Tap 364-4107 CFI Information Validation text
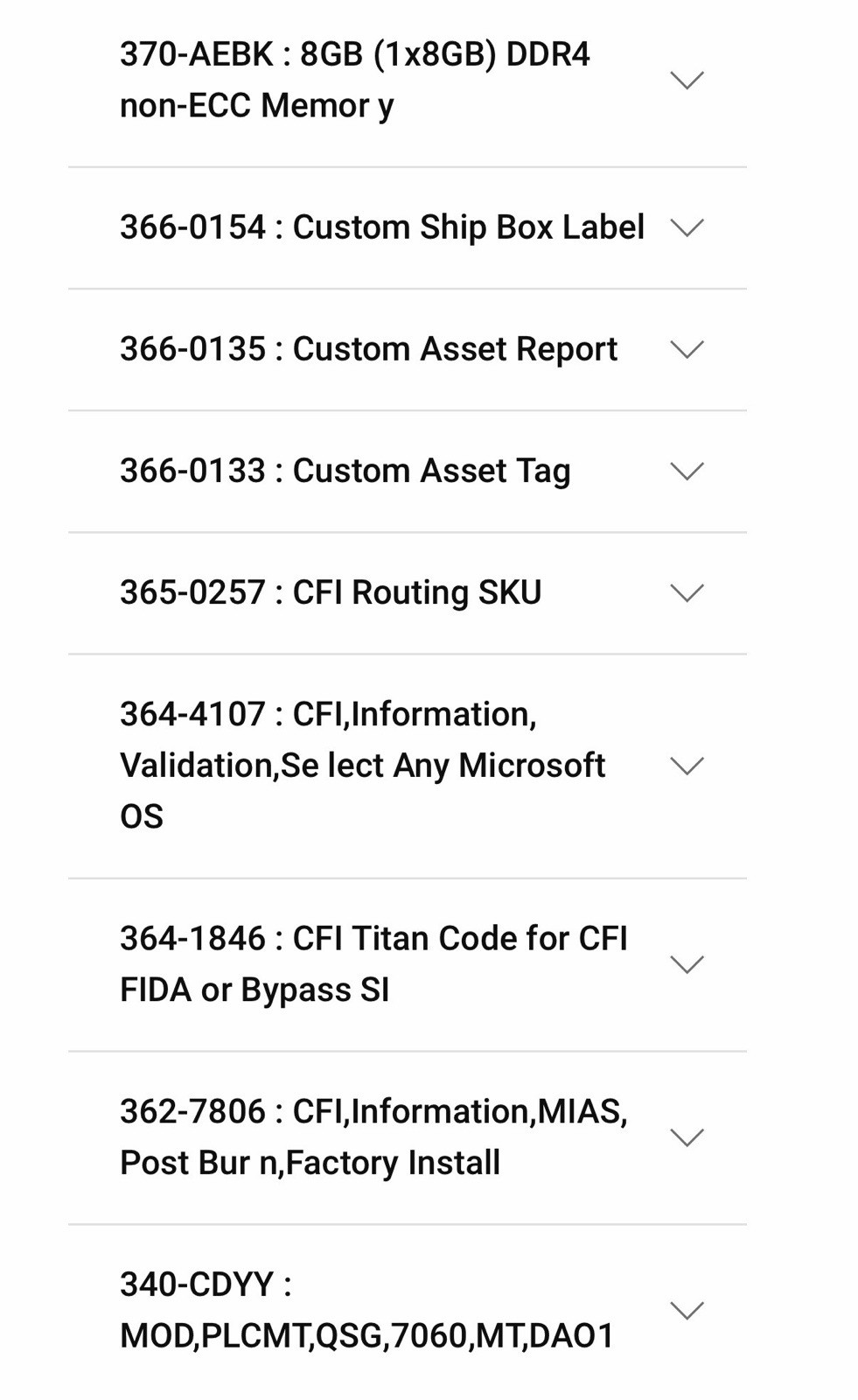858x1400 pixels. (362, 766)
